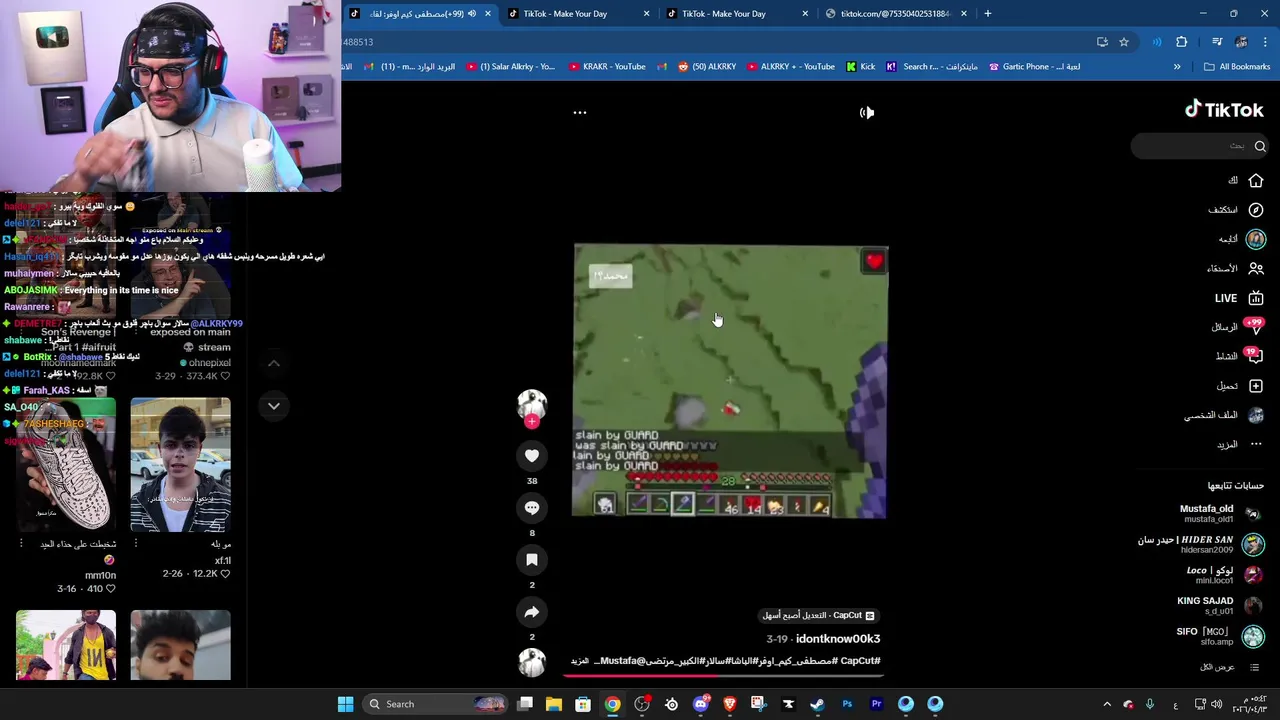Open the KRAKR - YouTube bookmark

tap(607, 67)
